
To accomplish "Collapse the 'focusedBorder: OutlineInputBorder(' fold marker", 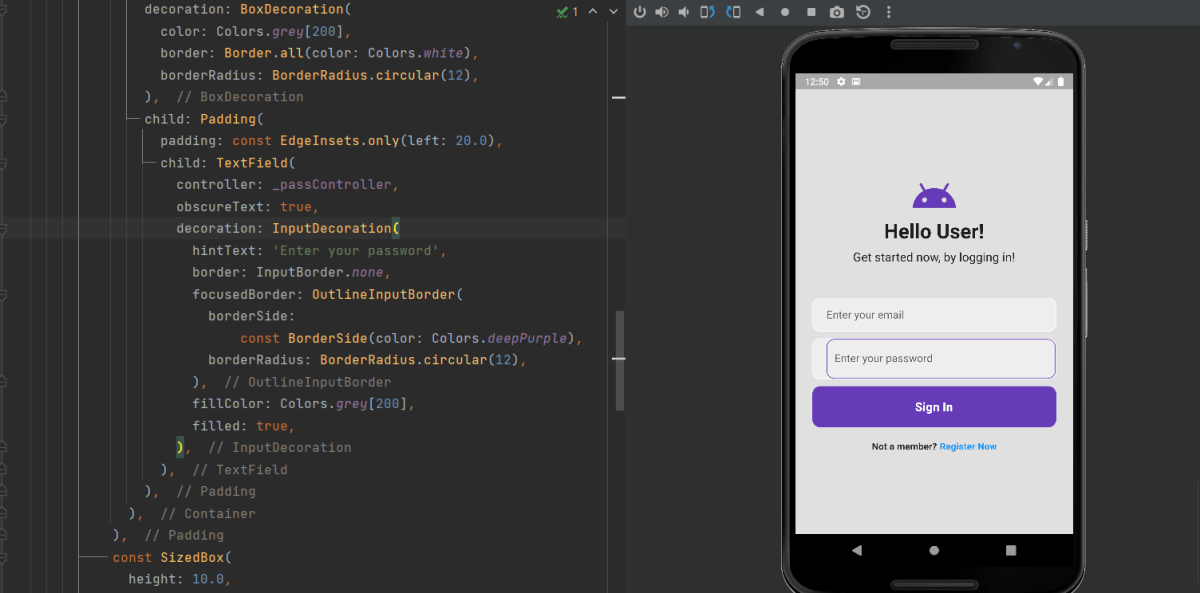I will point(5,295).
